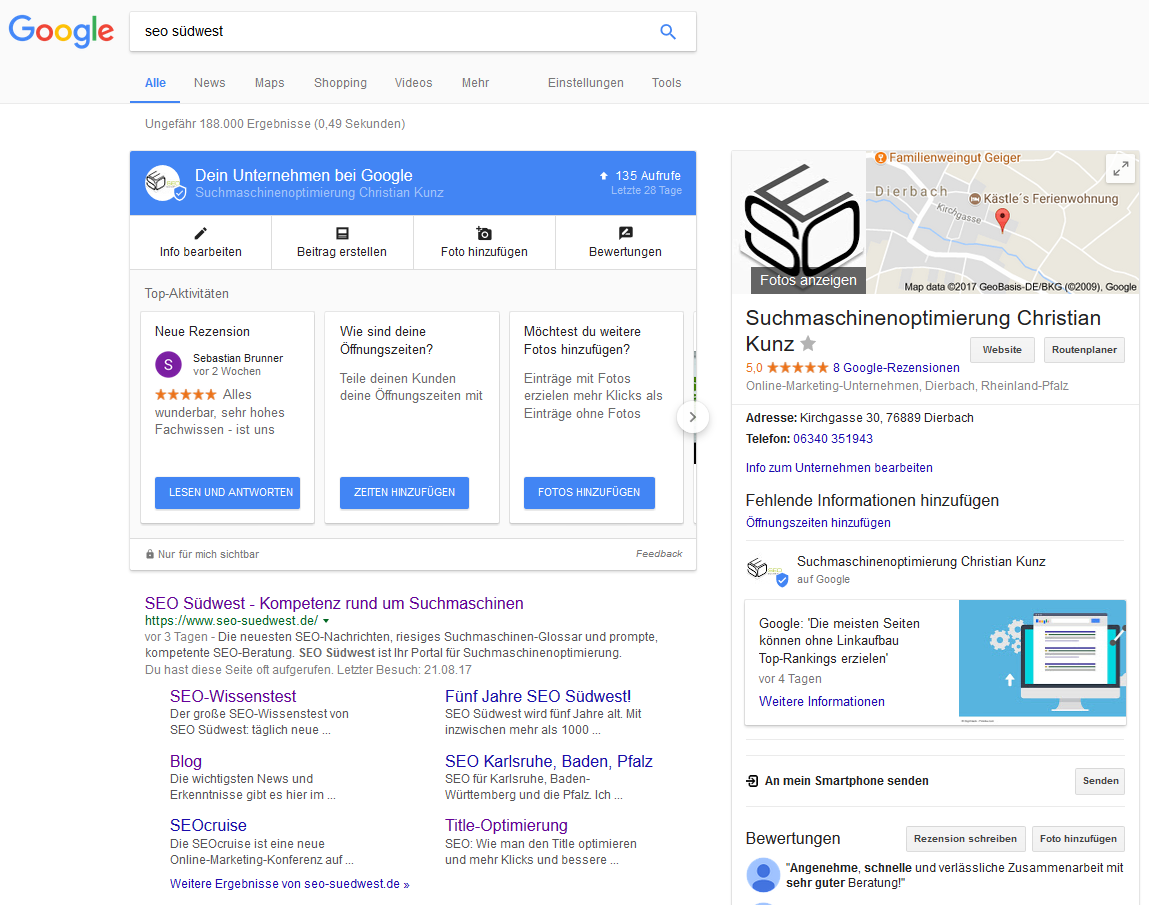Advance the Top-Aktivitäten carousel with the arrow
The width and height of the screenshot is (1149, 905).
click(x=692, y=417)
